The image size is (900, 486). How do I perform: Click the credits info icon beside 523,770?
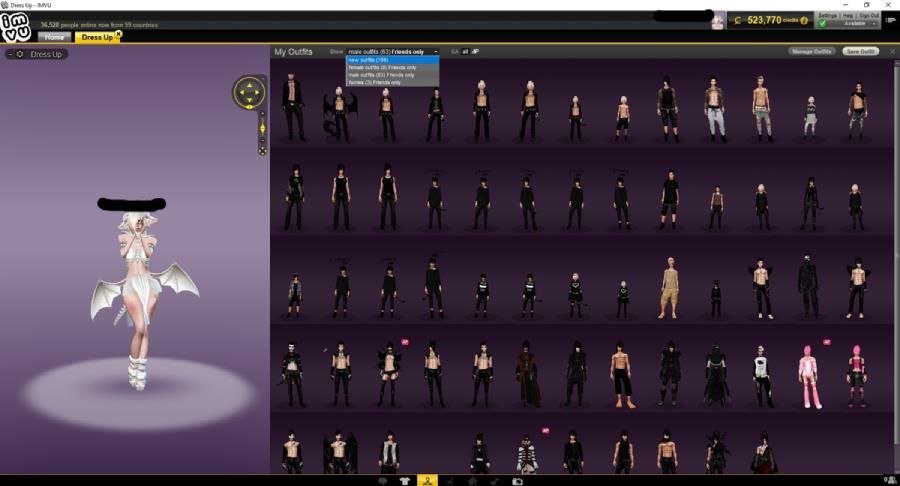(x=803, y=20)
